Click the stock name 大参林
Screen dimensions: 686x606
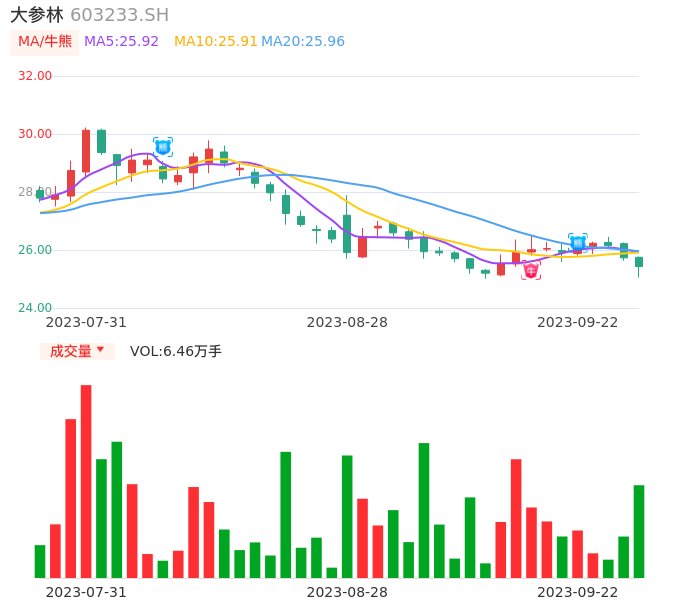tap(37, 15)
